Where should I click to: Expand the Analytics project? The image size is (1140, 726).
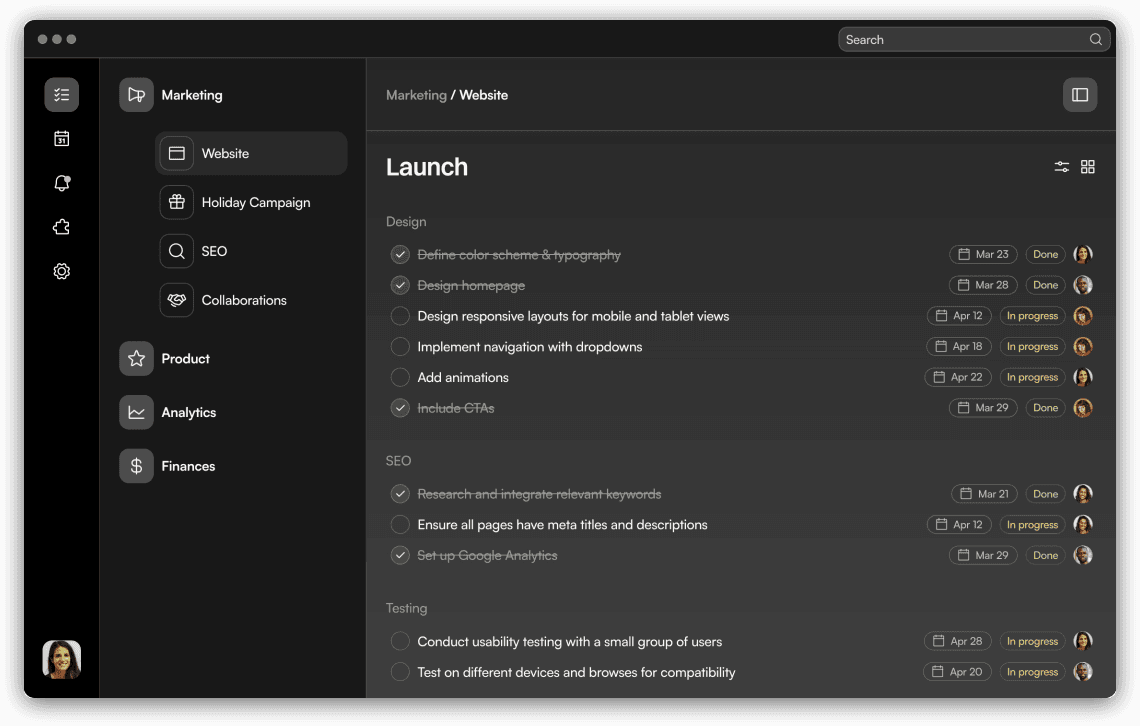click(x=189, y=412)
